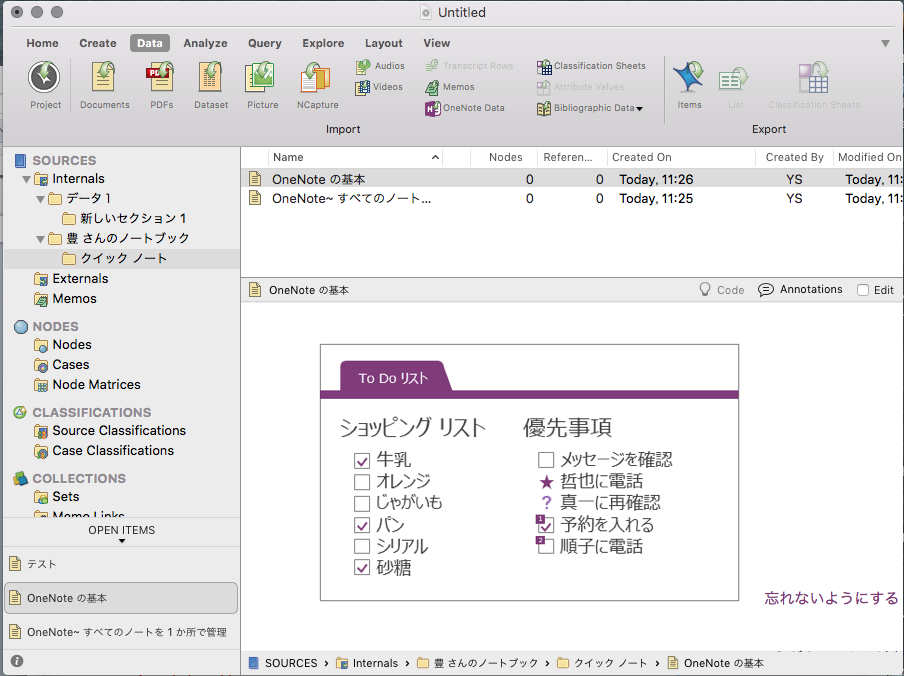Toggle the 予約を入れる checkbox
904x676 pixels.
[545, 525]
